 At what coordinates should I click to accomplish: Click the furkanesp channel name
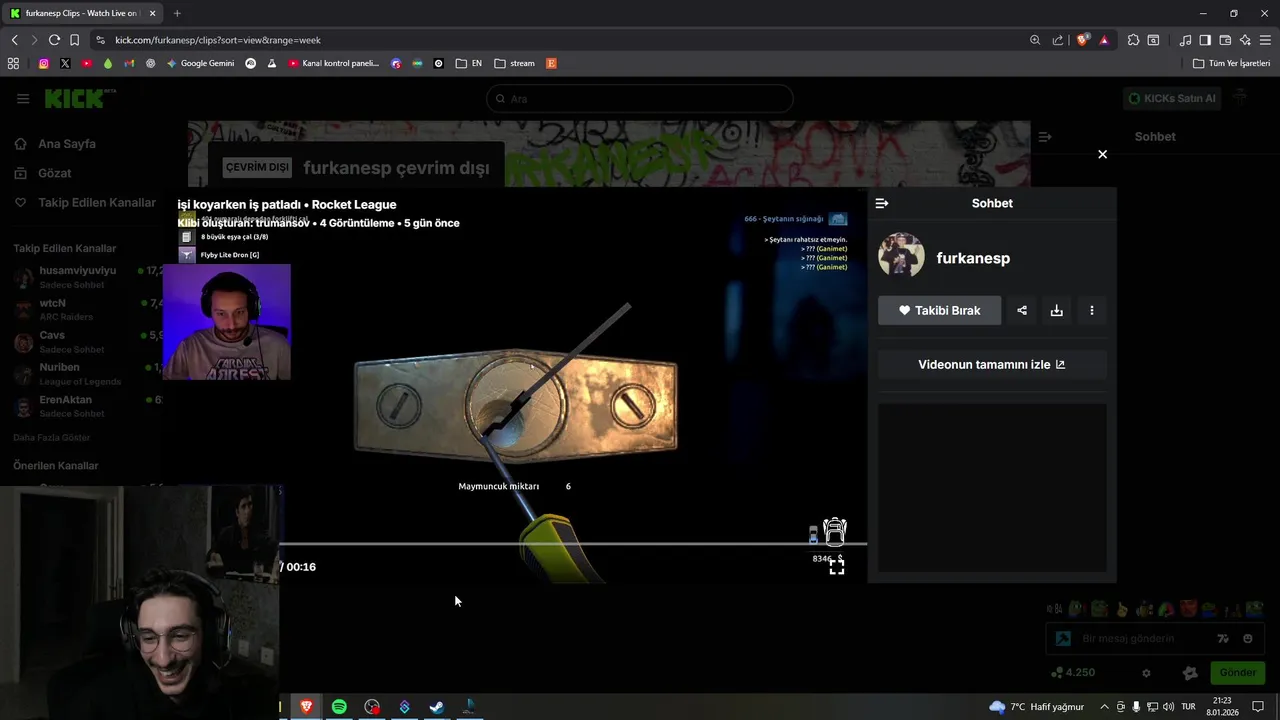tap(973, 258)
